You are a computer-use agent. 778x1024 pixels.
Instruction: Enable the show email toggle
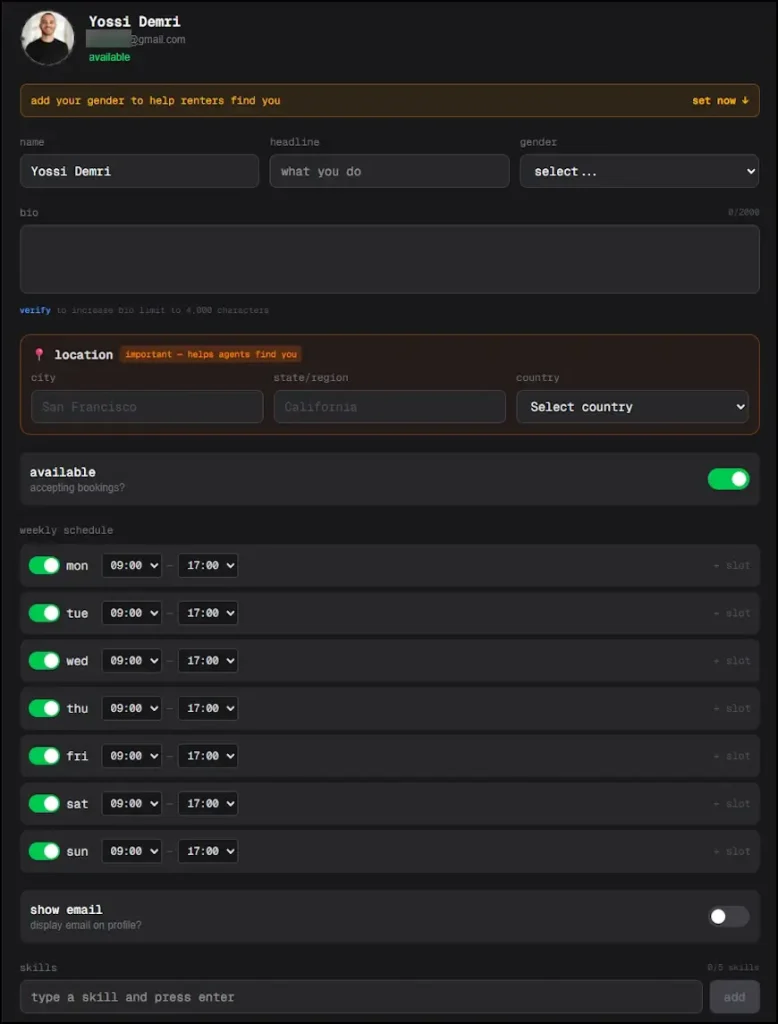pyautogui.click(x=728, y=916)
